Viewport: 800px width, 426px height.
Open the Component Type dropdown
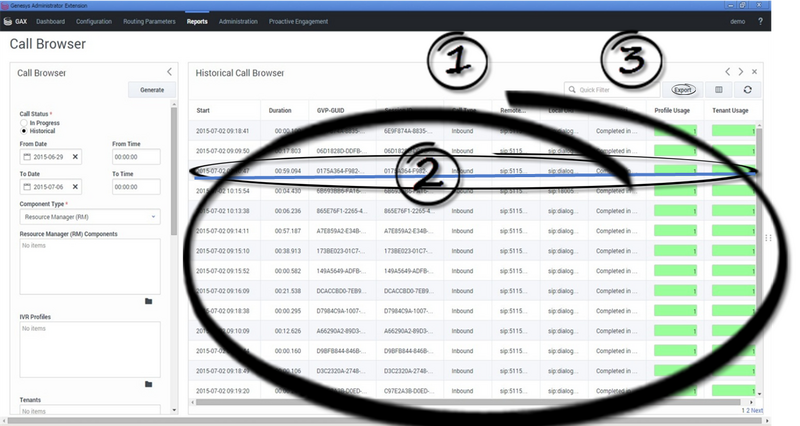[x=90, y=217]
